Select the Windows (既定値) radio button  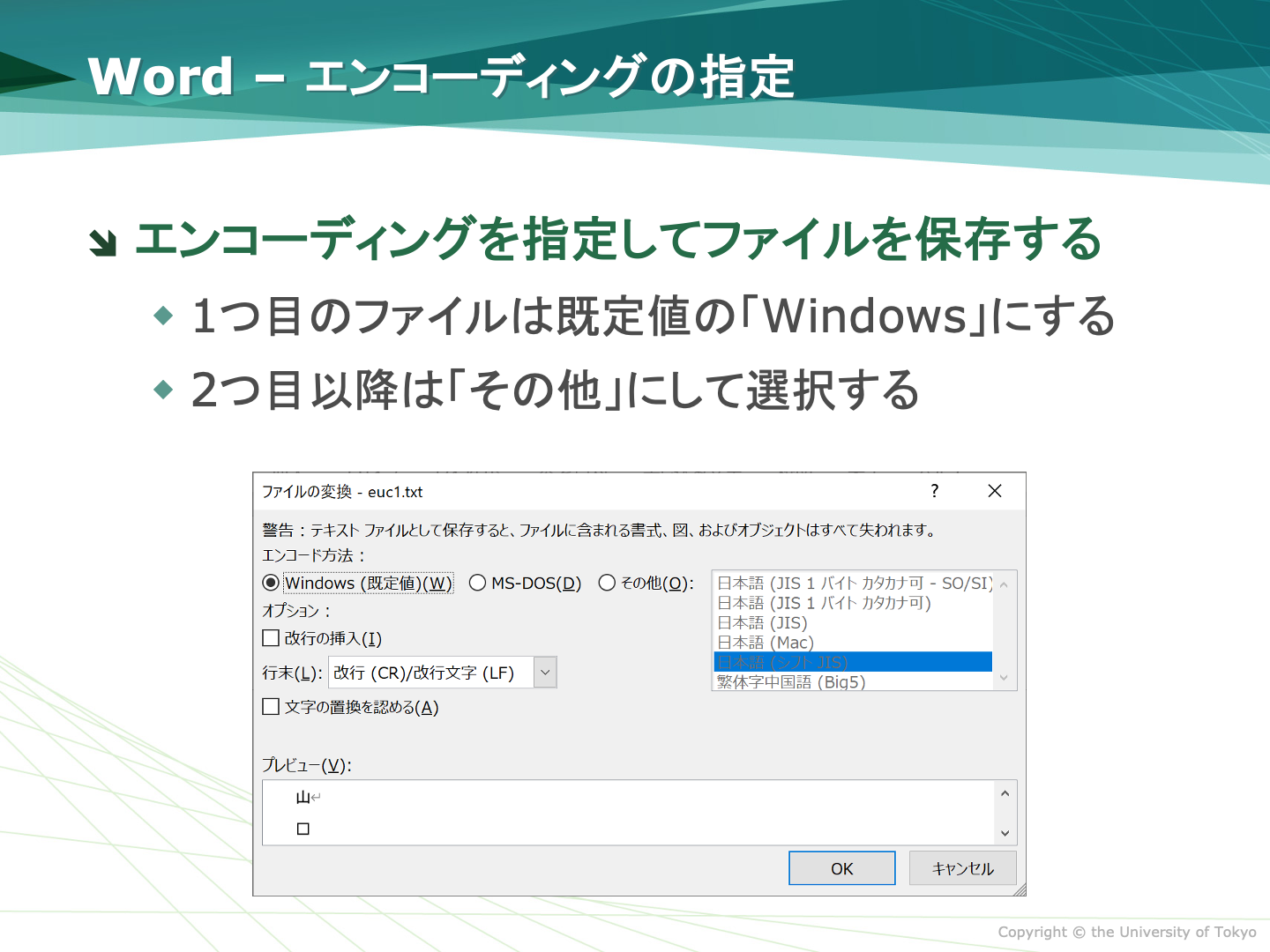pyautogui.click(x=272, y=583)
